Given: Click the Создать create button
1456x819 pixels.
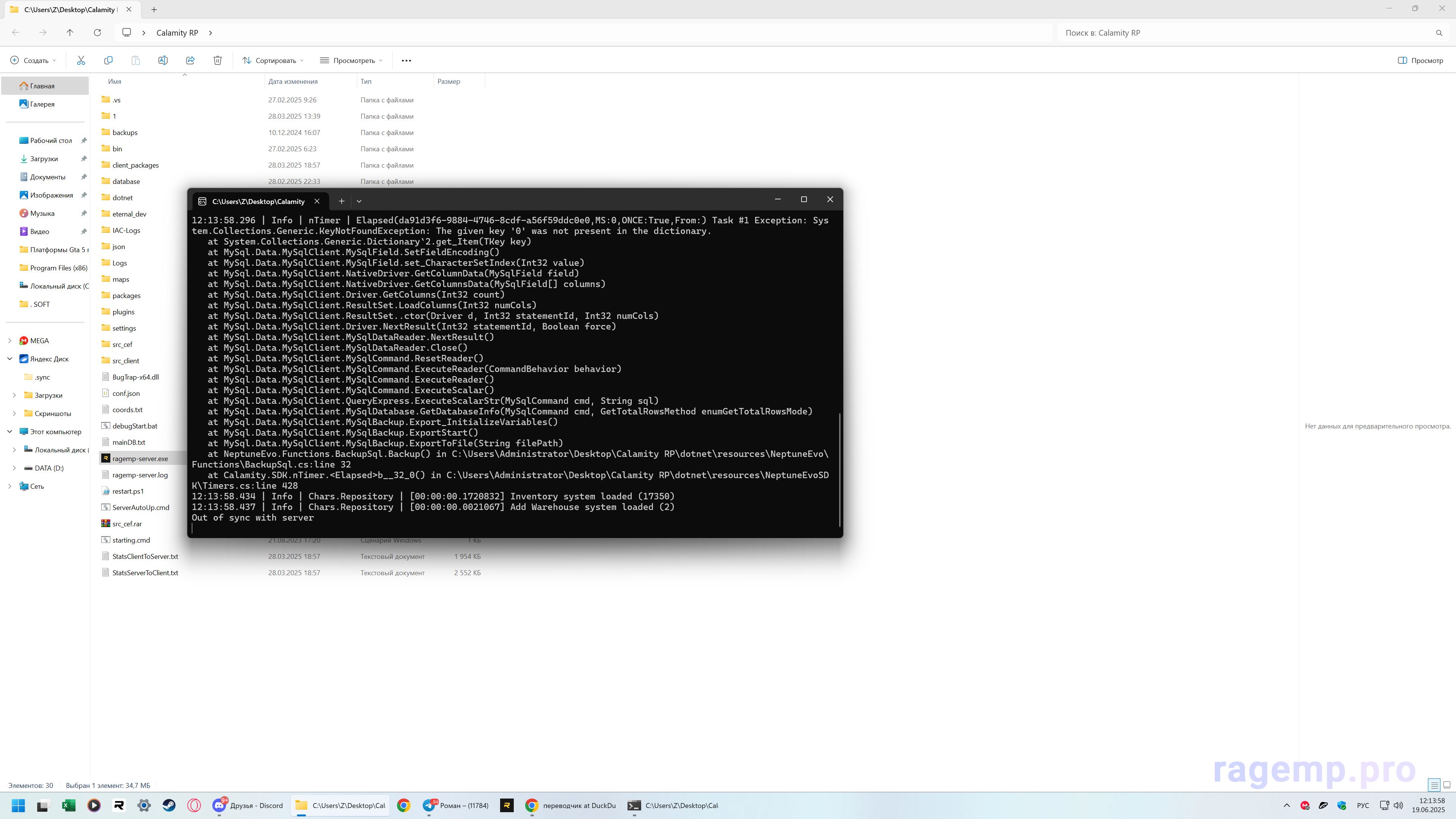Looking at the screenshot, I should click(x=33, y=61).
